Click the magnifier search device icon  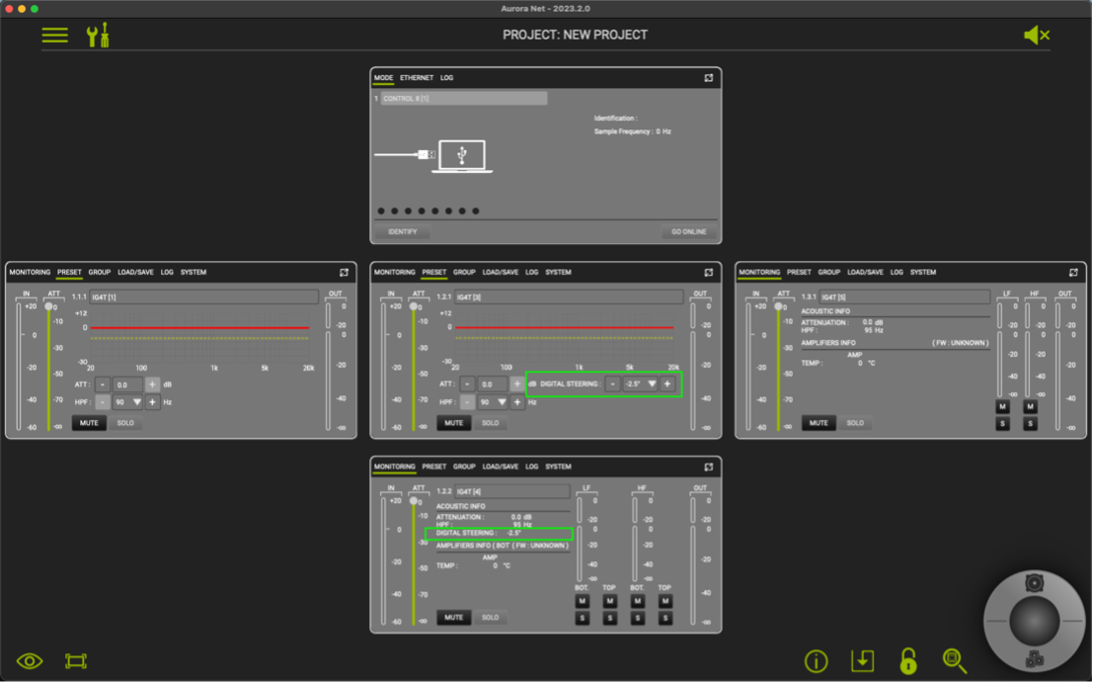click(x=955, y=661)
